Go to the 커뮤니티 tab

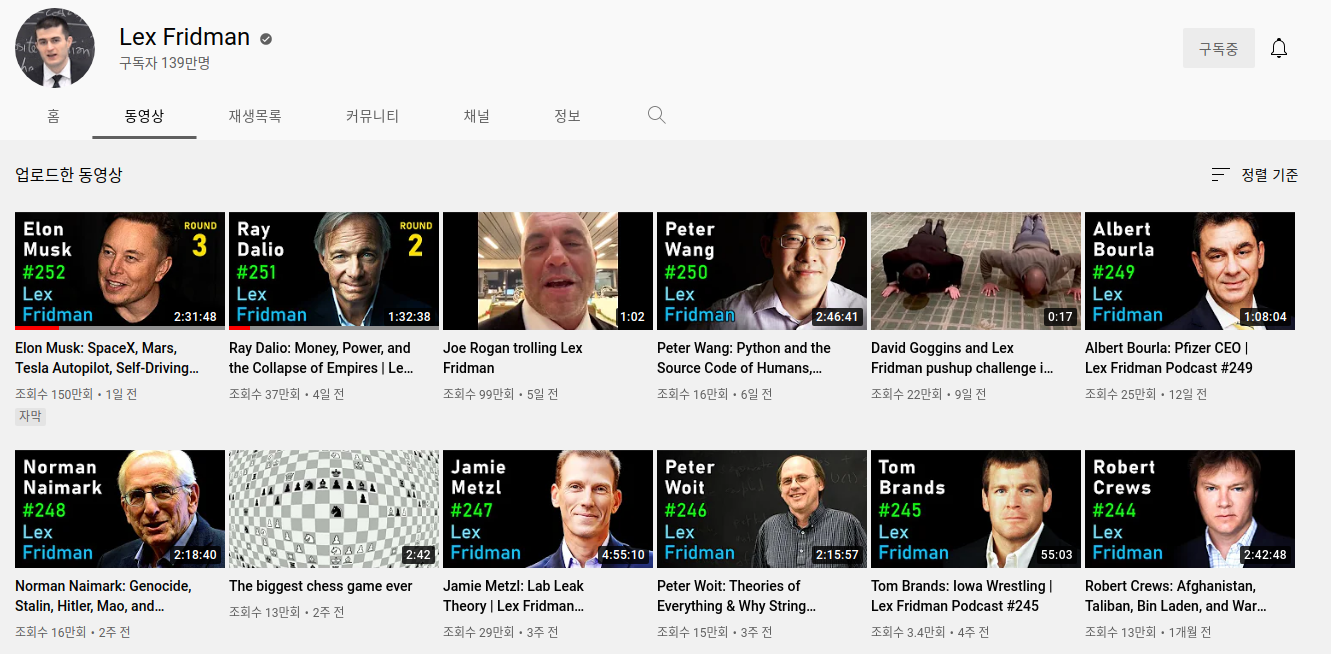click(x=372, y=116)
